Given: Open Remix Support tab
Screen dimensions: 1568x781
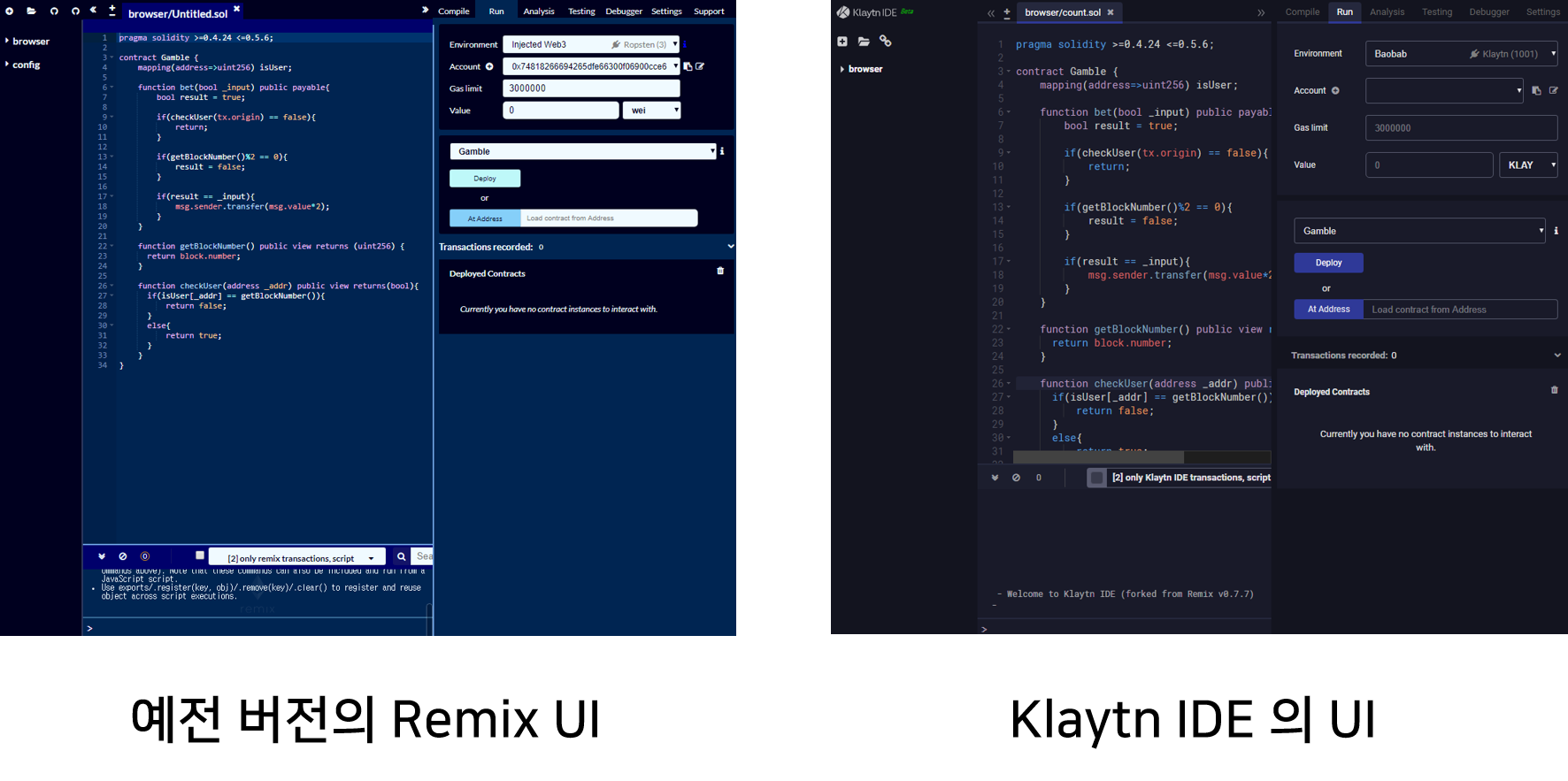Looking at the screenshot, I should tap(709, 11).
